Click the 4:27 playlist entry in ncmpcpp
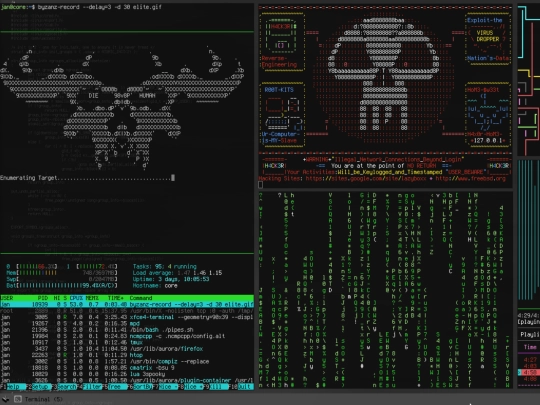 (530, 360)
